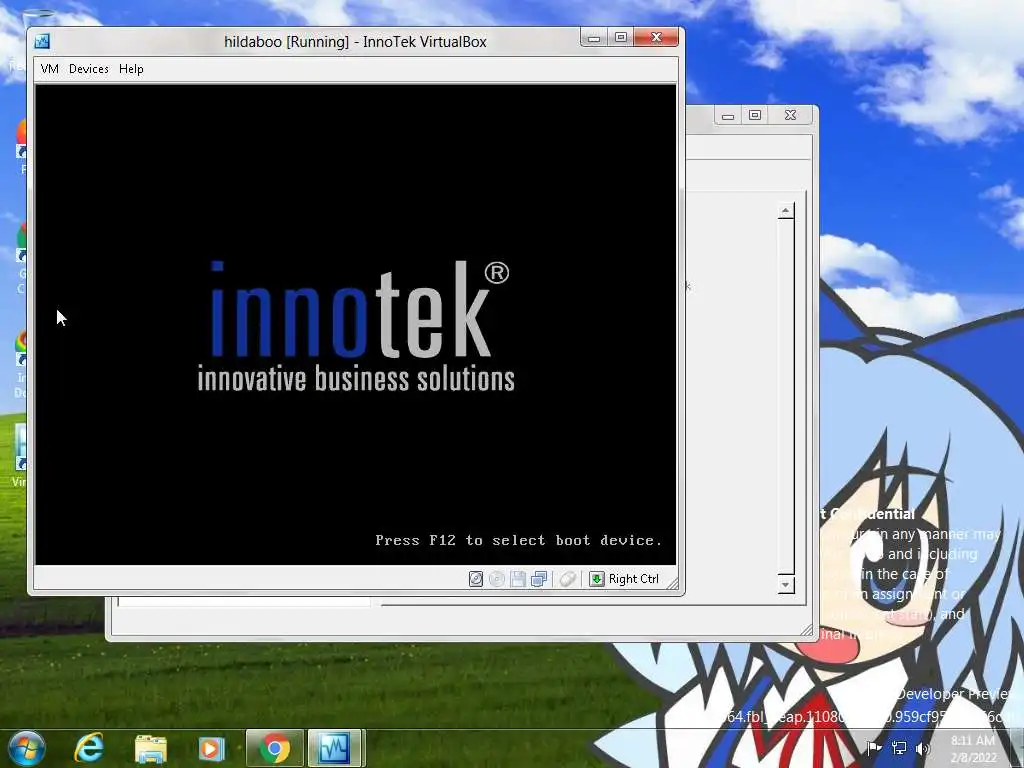The width and height of the screenshot is (1024, 768).
Task: Open the volume speaker tray icon
Action: click(x=923, y=748)
